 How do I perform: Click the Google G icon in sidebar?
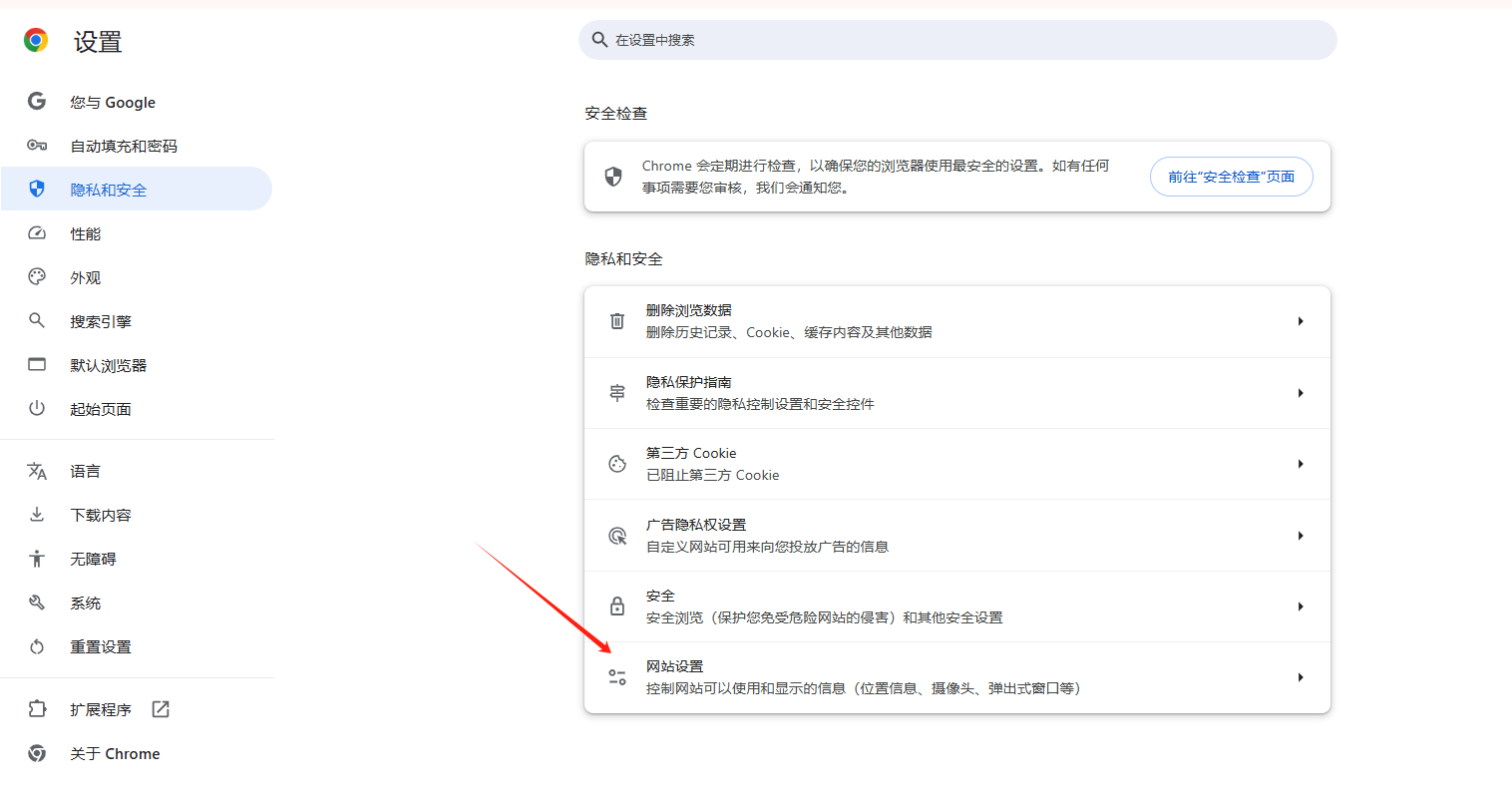(x=37, y=101)
